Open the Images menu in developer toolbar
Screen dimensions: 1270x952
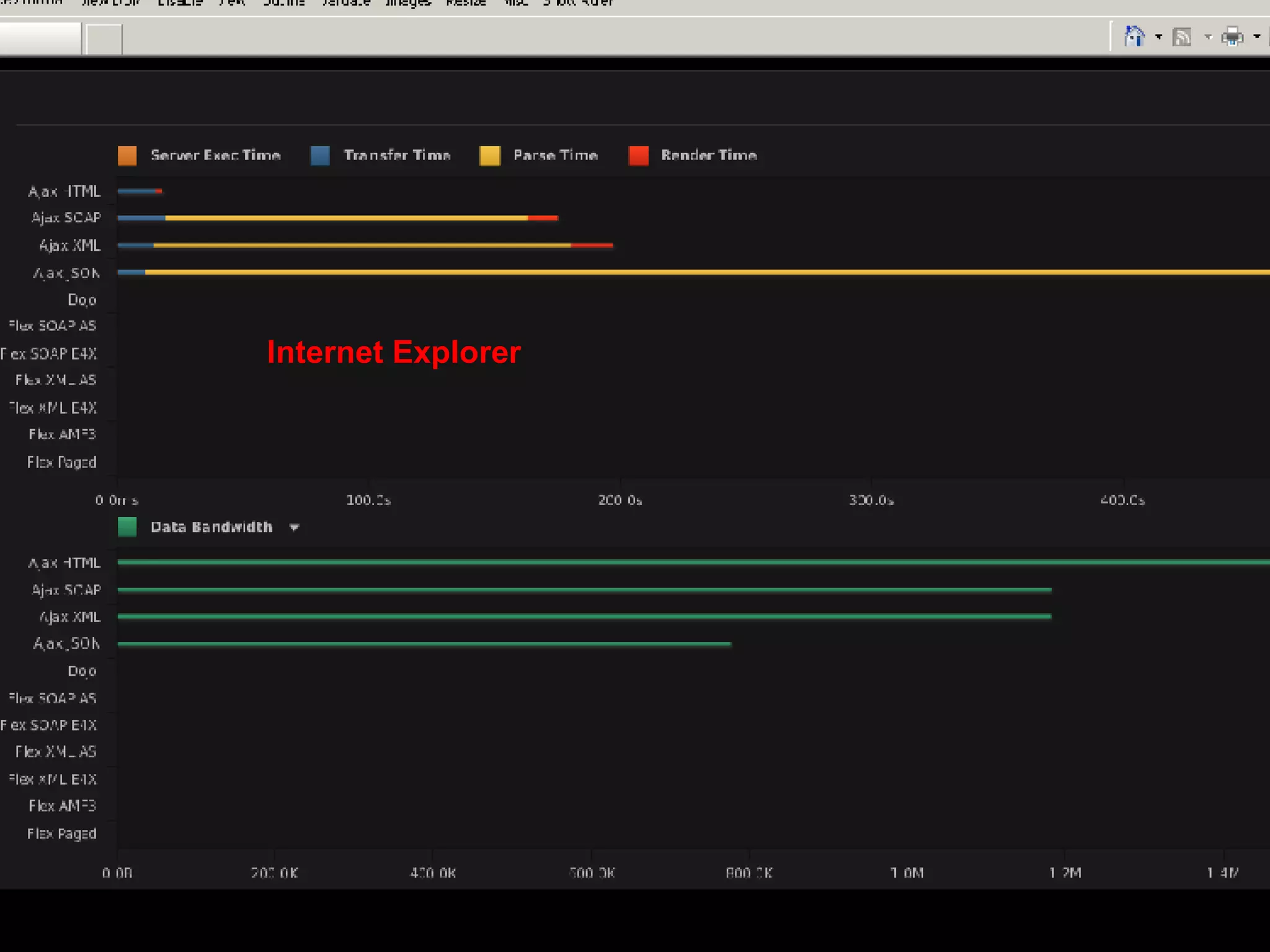pyautogui.click(x=408, y=3)
